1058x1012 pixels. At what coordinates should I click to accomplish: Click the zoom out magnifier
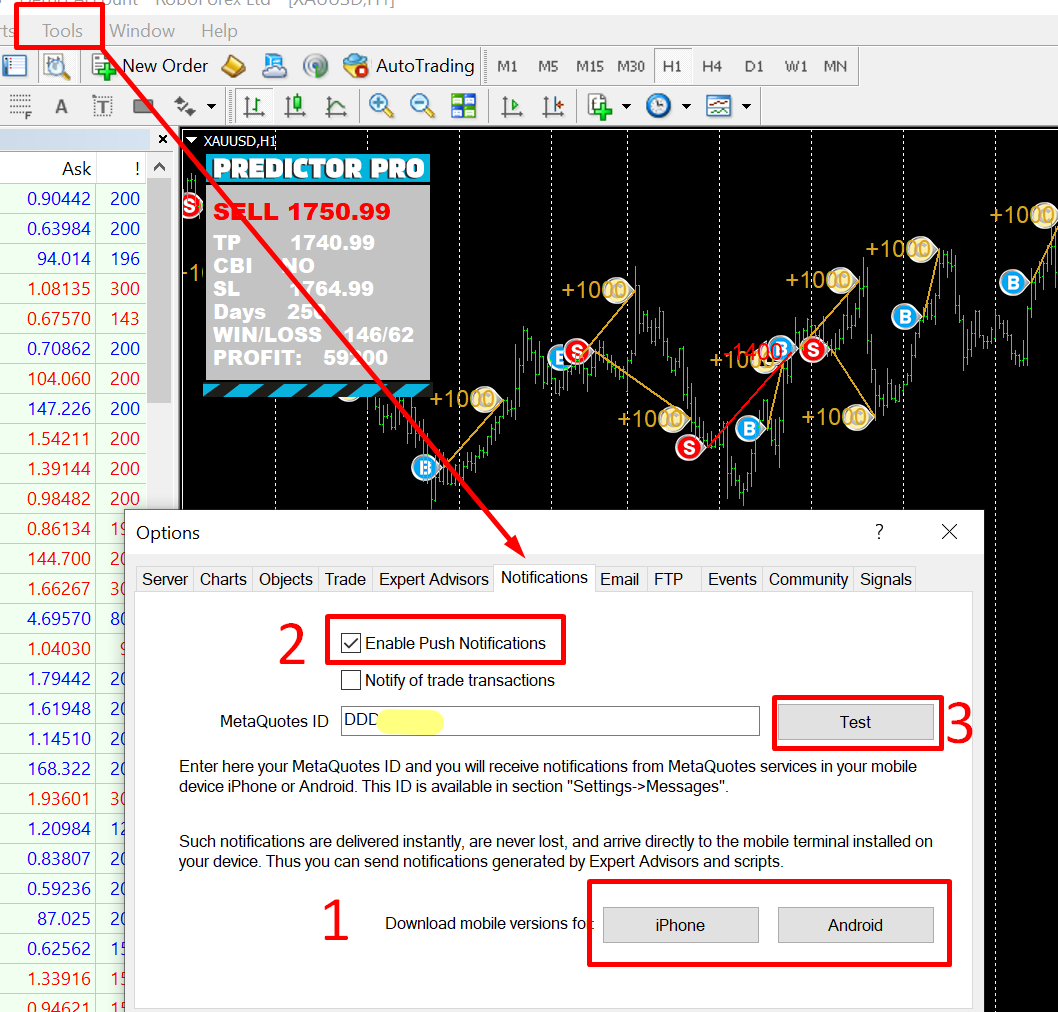click(422, 106)
